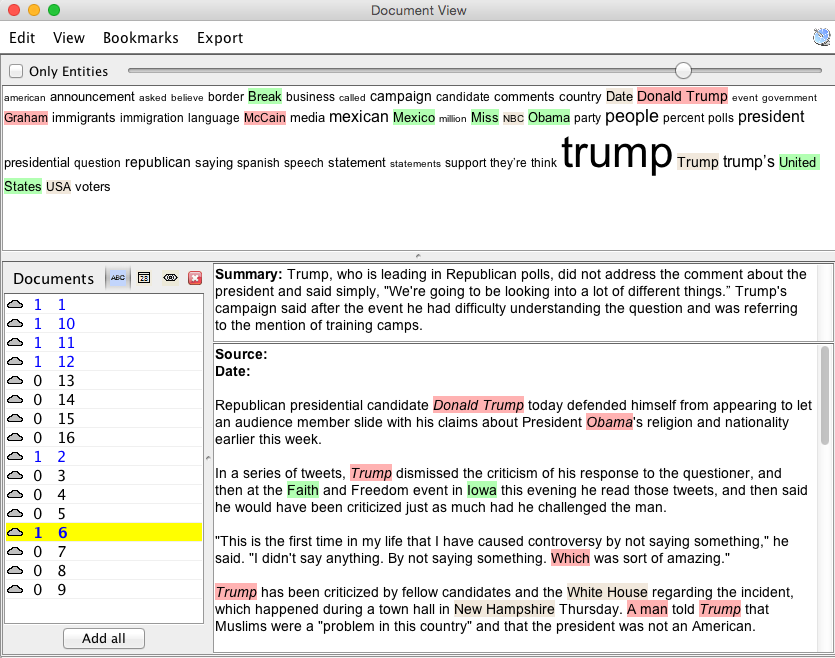Viewport: 835px width, 658px height.
Task: Open the View menu
Action: coord(69,38)
